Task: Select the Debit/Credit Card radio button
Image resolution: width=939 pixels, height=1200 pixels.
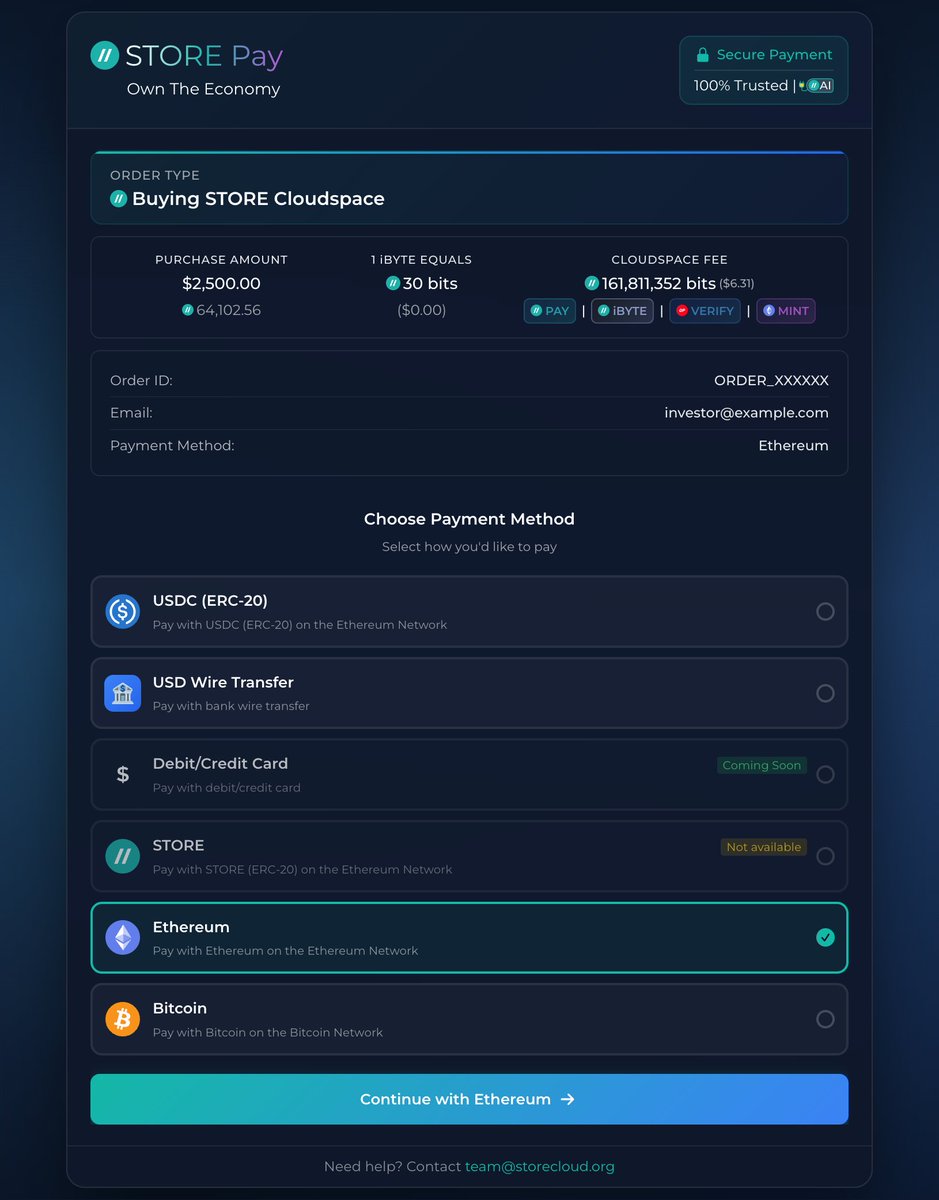Action: (x=825, y=774)
